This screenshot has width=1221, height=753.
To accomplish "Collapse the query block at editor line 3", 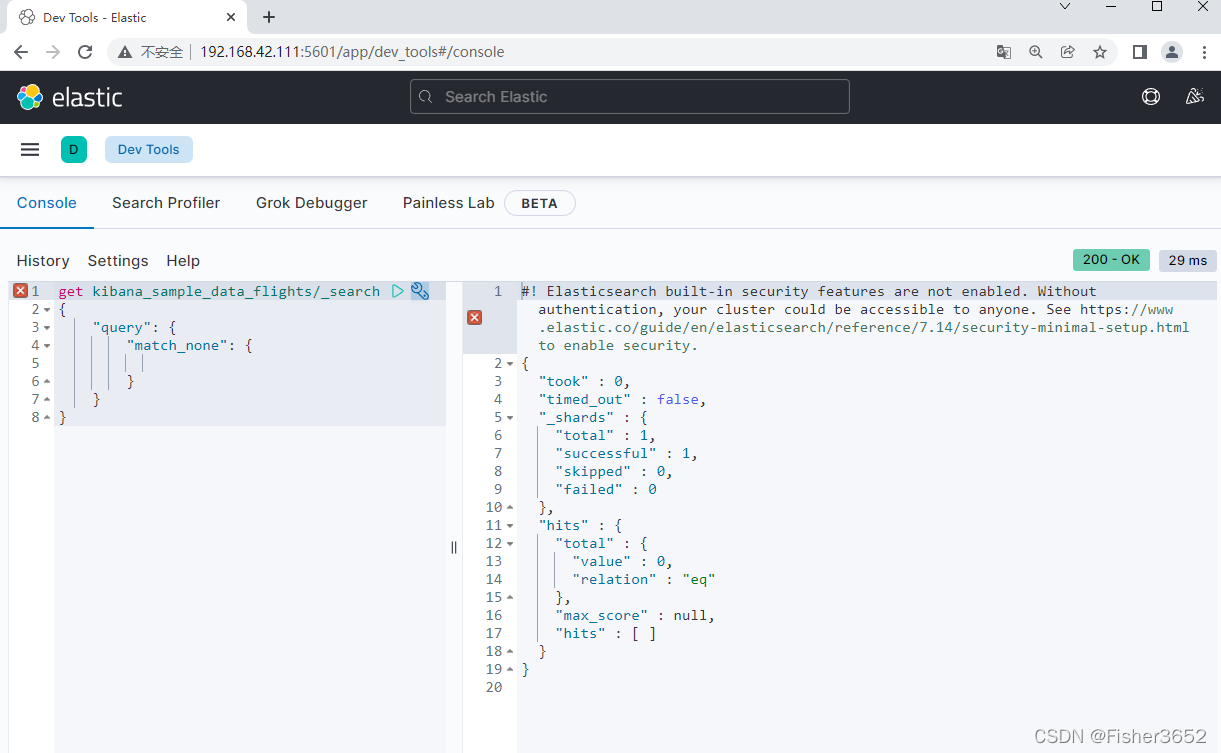I will click(x=46, y=327).
